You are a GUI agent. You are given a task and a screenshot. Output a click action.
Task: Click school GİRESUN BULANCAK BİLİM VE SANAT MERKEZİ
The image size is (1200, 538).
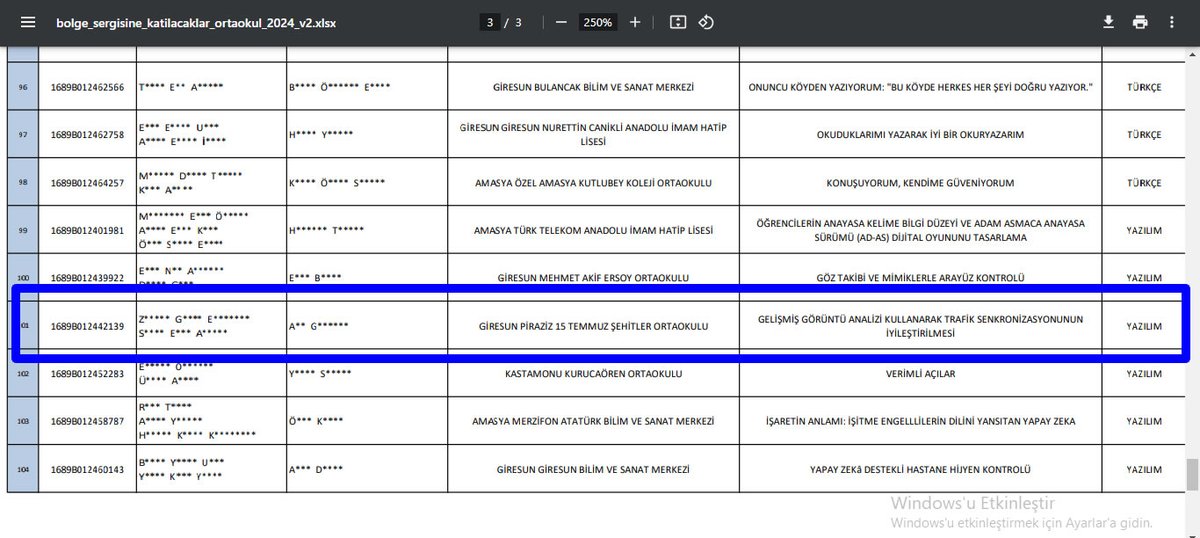pyautogui.click(x=593, y=87)
